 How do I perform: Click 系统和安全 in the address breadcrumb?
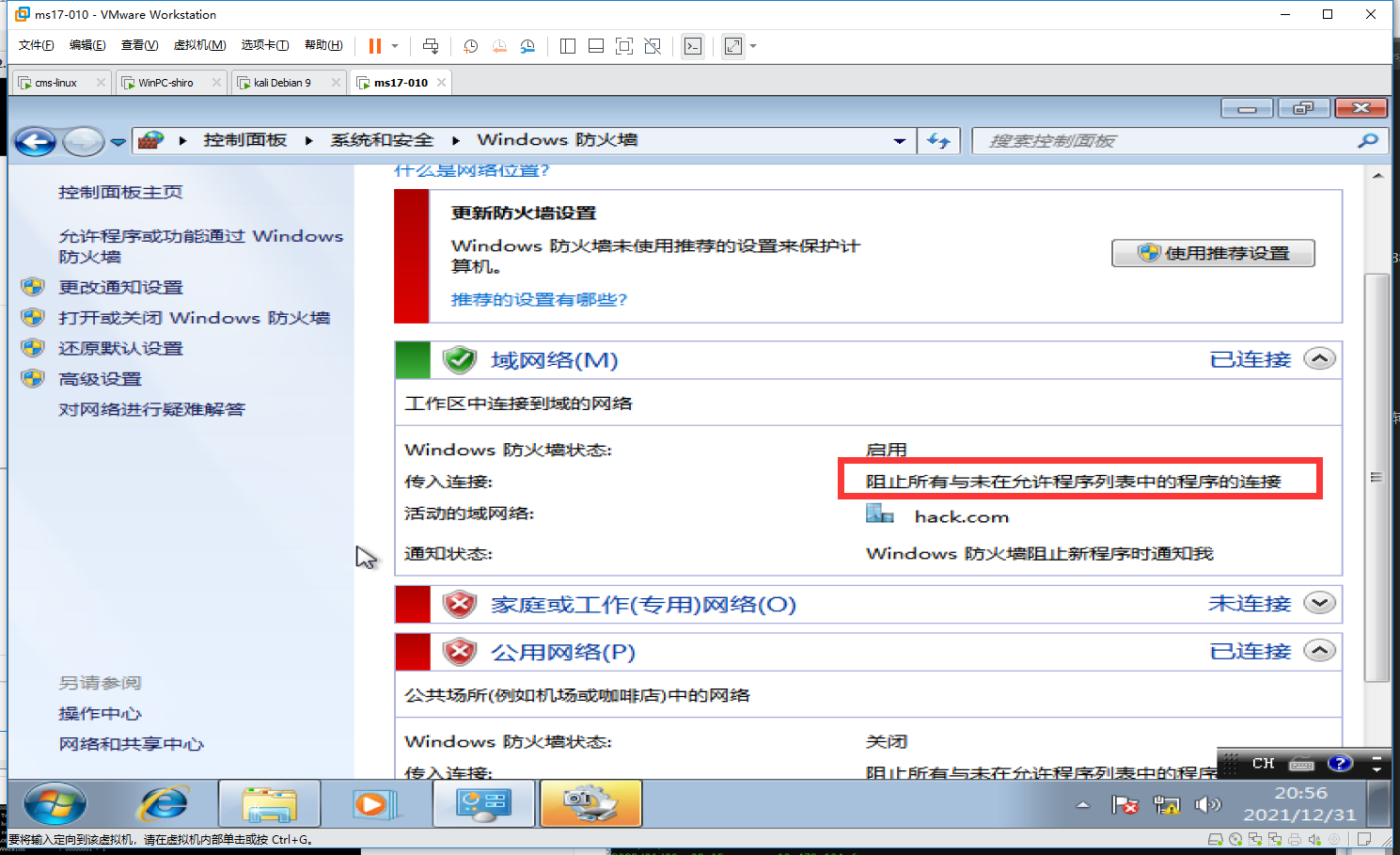pyautogui.click(x=382, y=140)
